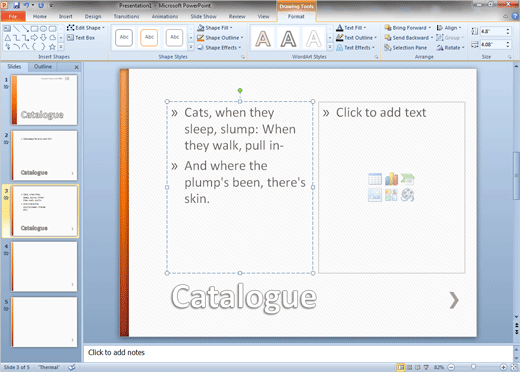This screenshot has width=520, height=372.
Task: Select the Down Arrow shape
Action: pyautogui.click(x=43, y=38)
